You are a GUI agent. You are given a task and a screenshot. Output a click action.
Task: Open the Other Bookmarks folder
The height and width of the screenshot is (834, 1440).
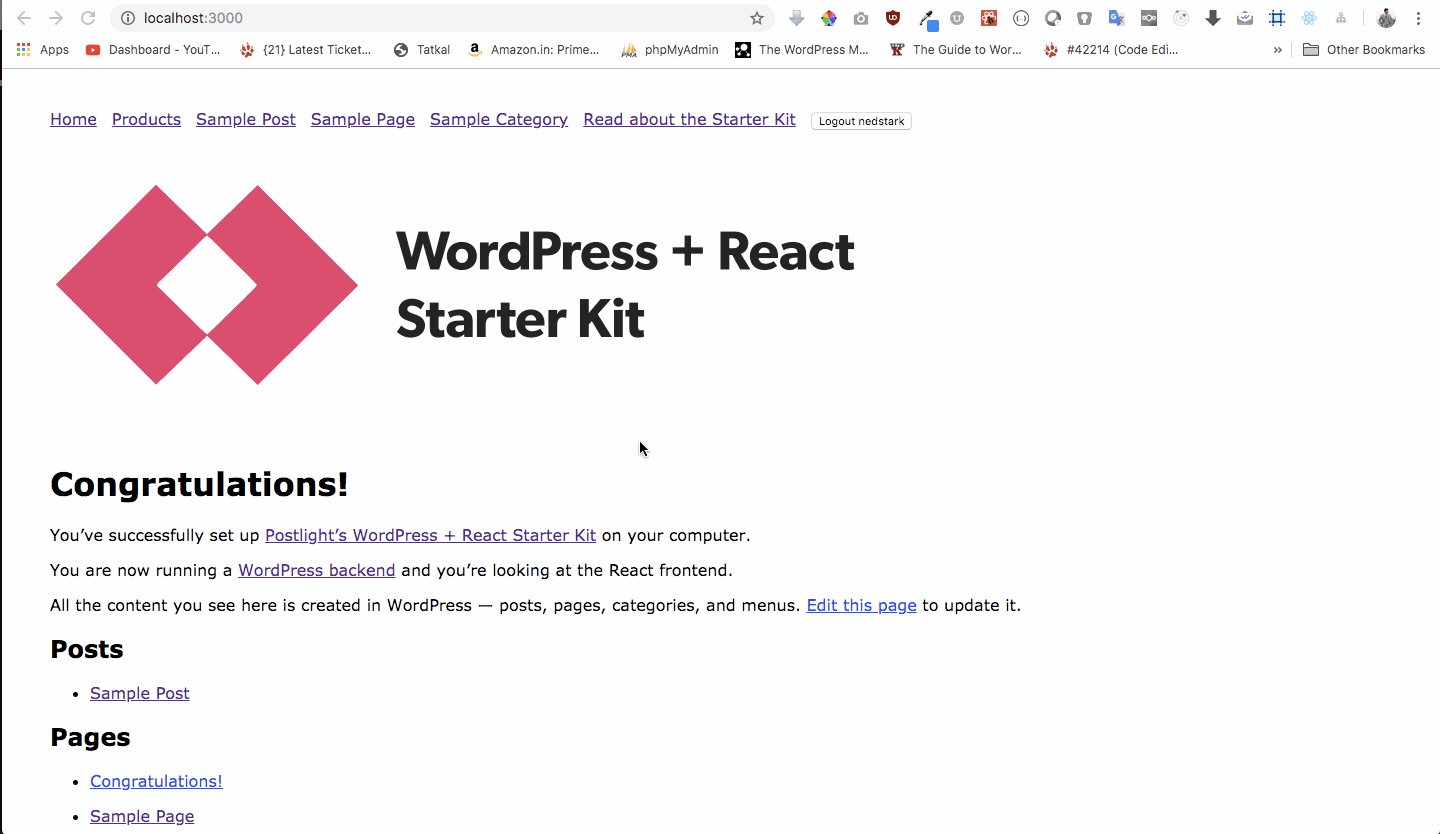pos(1364,49)
